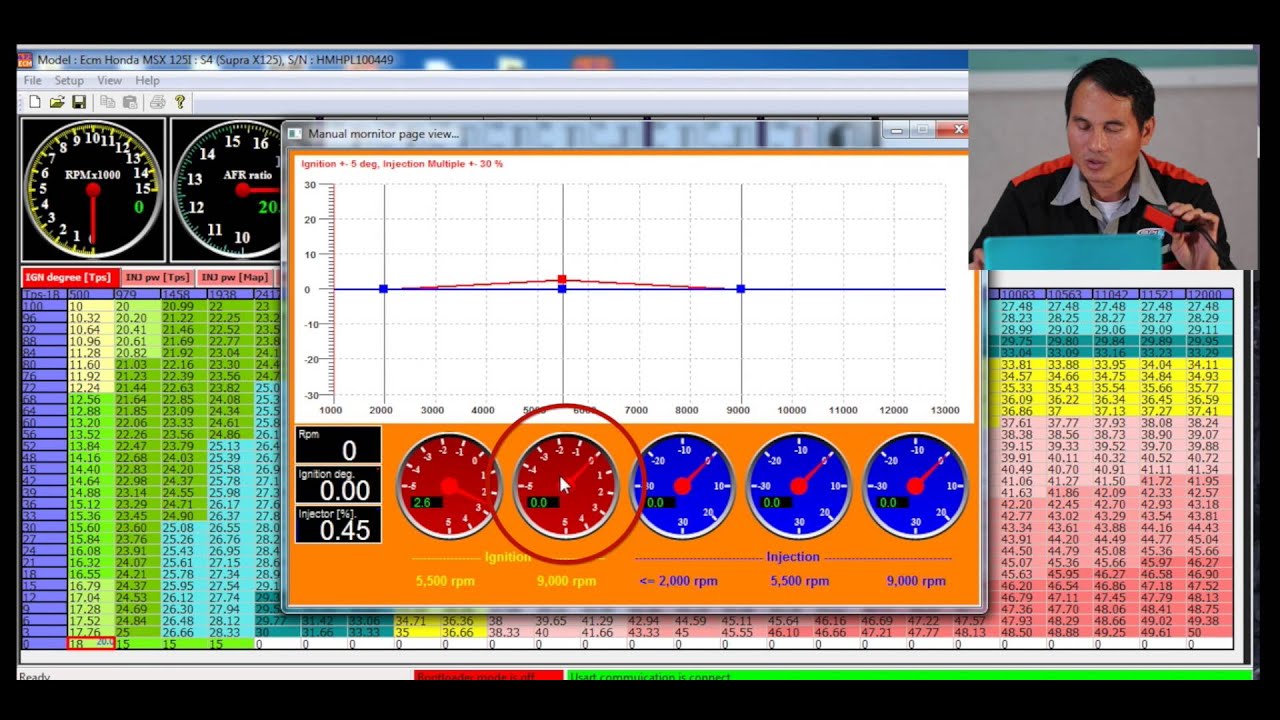Click the red graph point at 5500 rpm
1280x720 pixels.
tap(562, 280)
